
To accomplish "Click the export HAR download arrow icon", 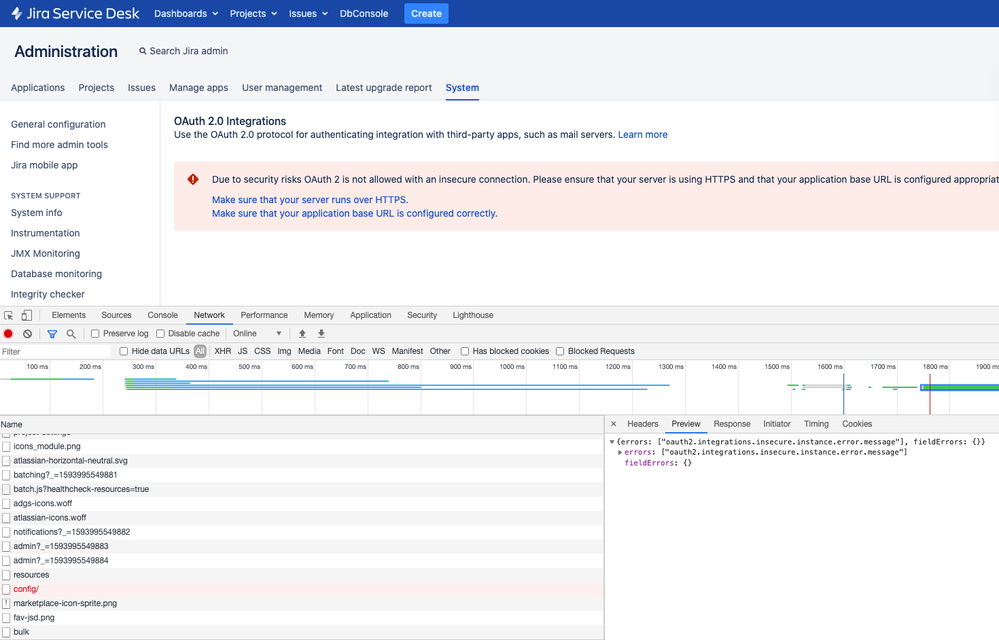I will point(321,334).
